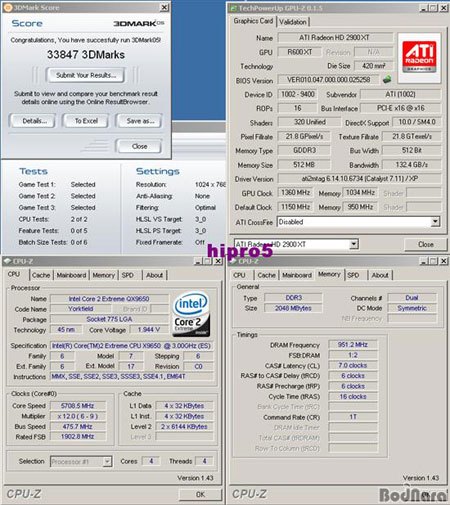Minimize the right CPU-Z window

[x=424, y=261]
